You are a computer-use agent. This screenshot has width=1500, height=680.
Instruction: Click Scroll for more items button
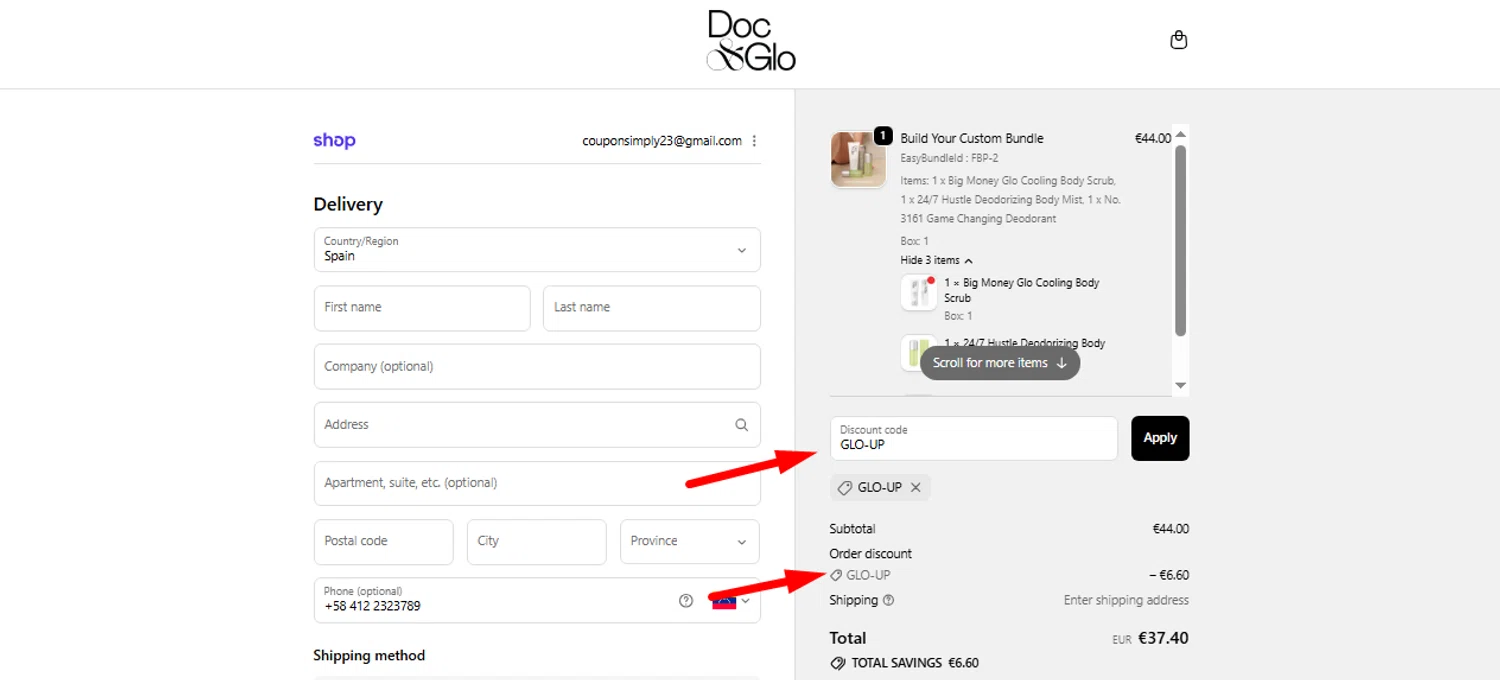[1000, 363]
